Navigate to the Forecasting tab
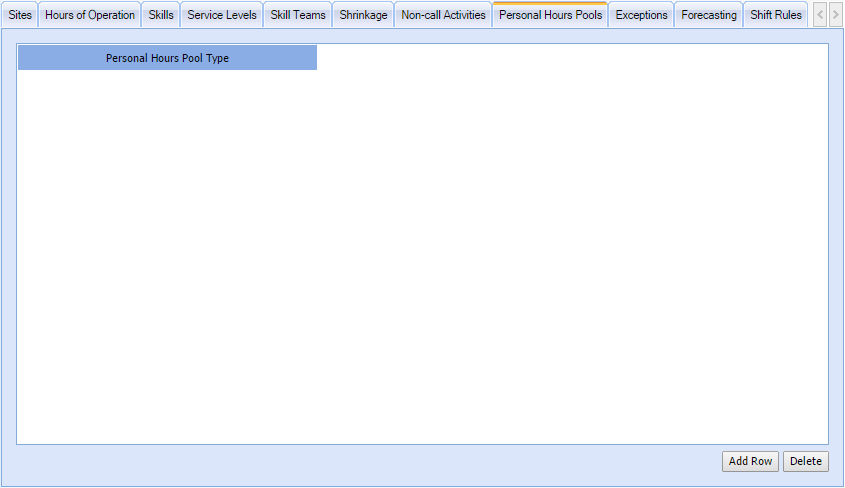 pyautogui.click(x=709, y=15)
